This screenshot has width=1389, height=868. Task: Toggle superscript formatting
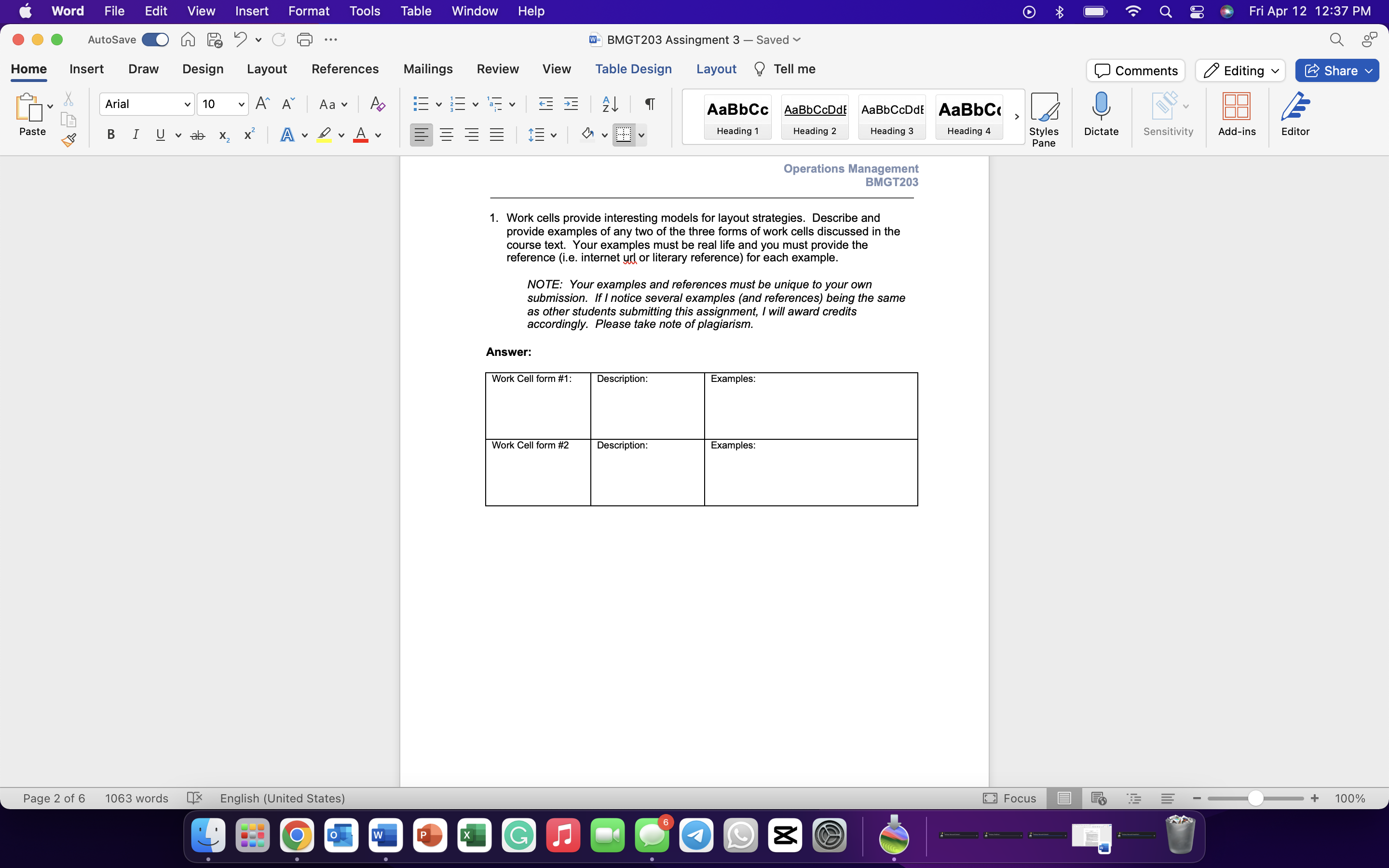pos(248,135)
